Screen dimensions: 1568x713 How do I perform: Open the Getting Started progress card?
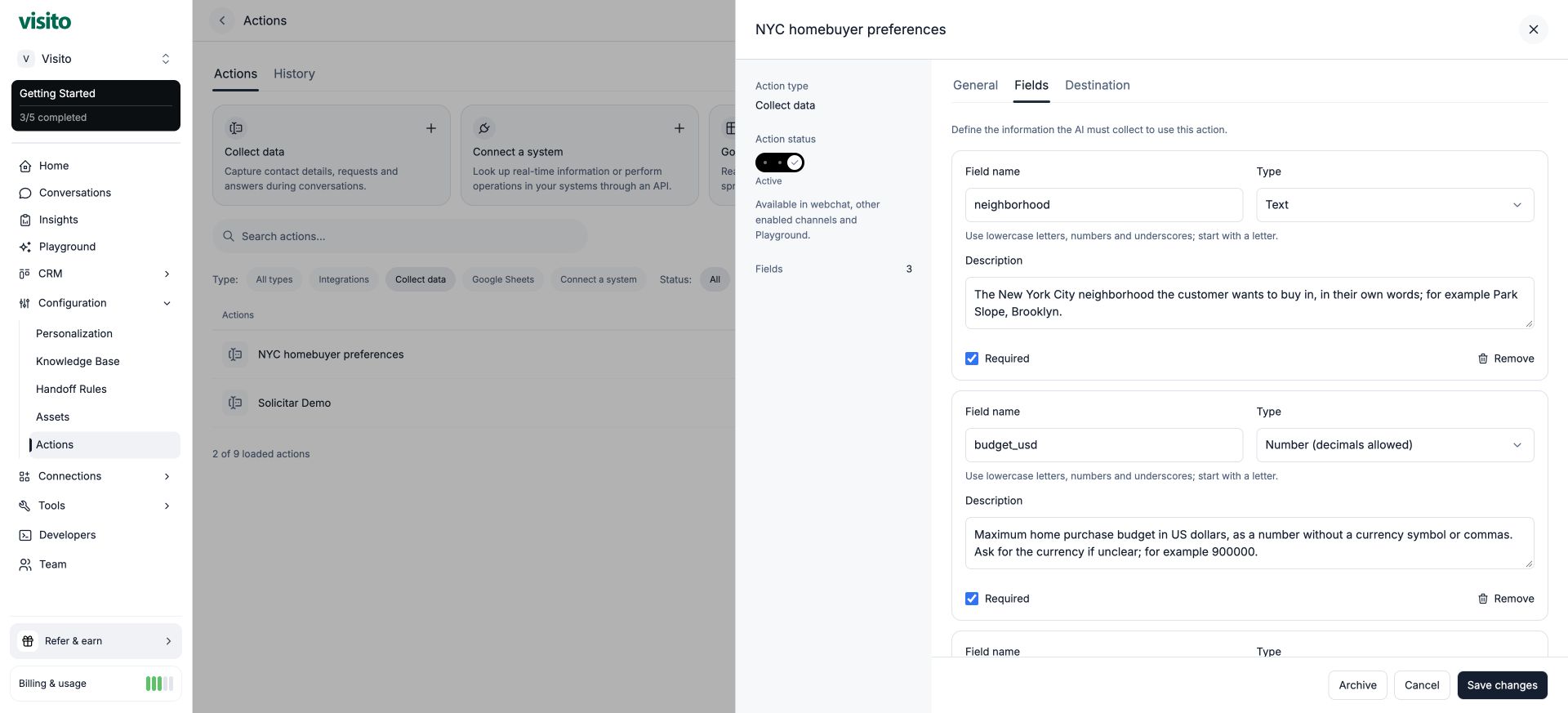click(x=96, y=105)
